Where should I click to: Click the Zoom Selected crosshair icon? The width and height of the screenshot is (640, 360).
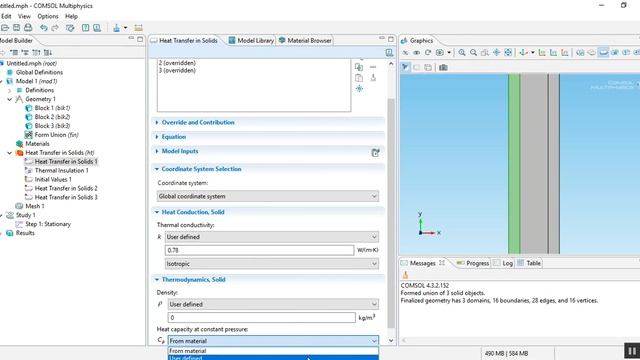496,53
